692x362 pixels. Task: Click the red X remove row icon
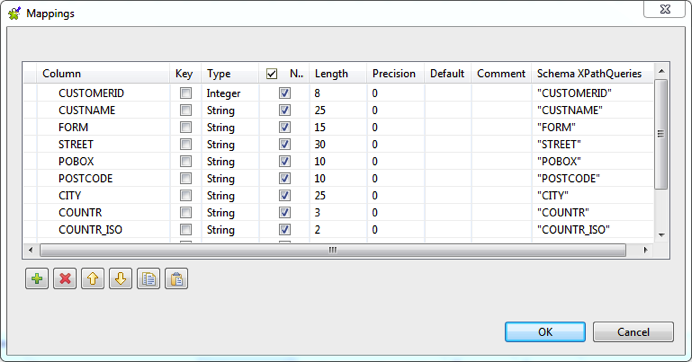pos(65,279)
